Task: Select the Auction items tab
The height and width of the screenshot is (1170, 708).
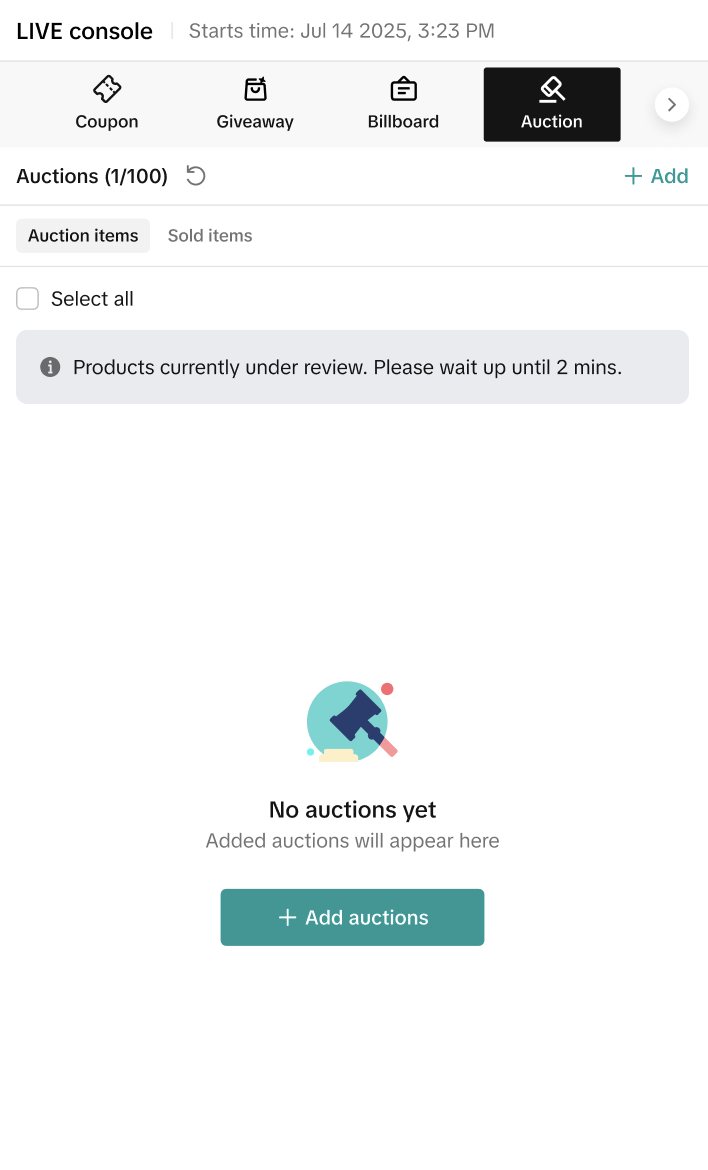Action: click(83, 236)
